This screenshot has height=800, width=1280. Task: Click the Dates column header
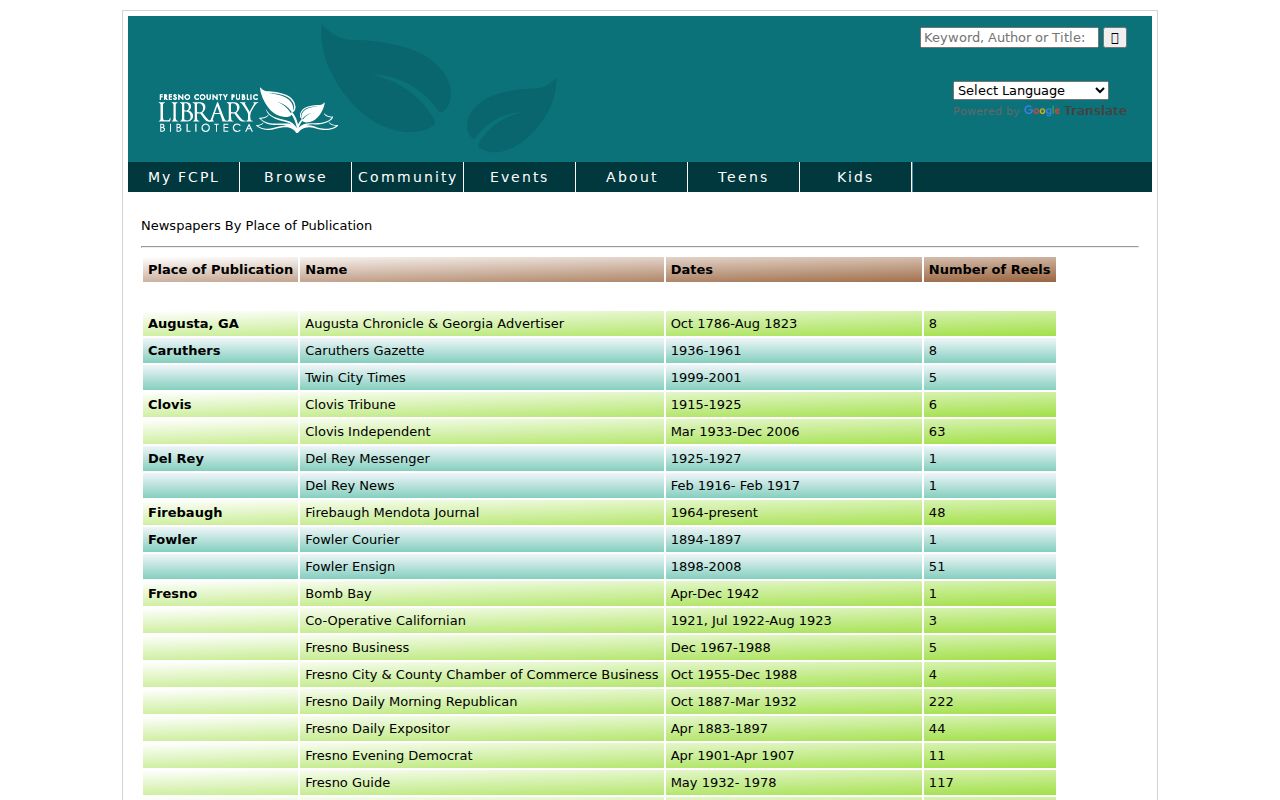(x=794, y=270)
